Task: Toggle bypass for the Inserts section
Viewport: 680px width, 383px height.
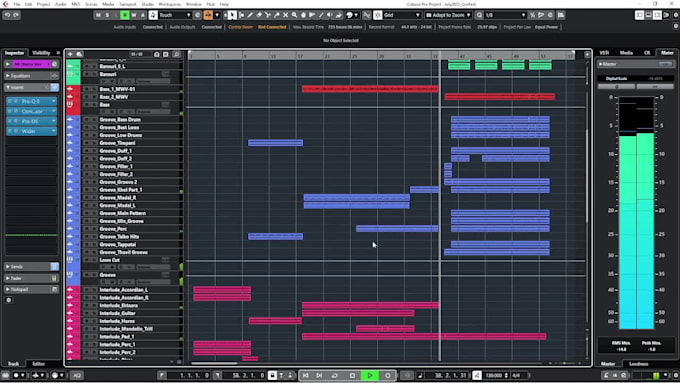Action: pos(54,87)
